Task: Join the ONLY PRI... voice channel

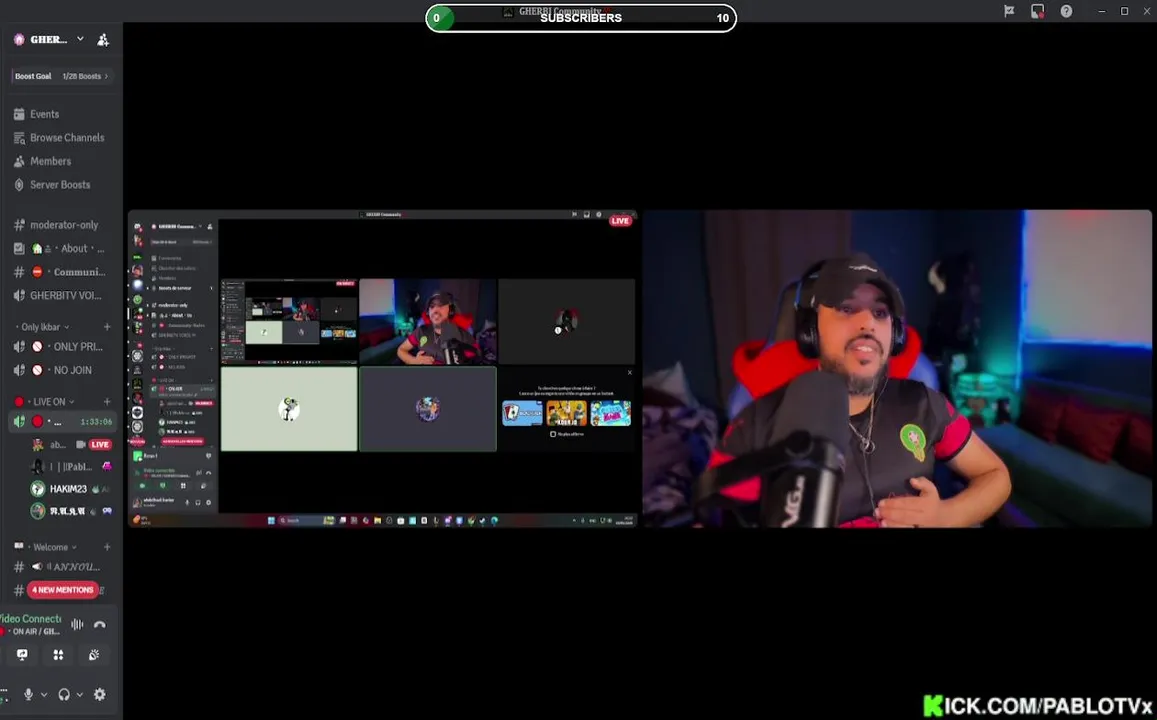Action: pos(63,347)
